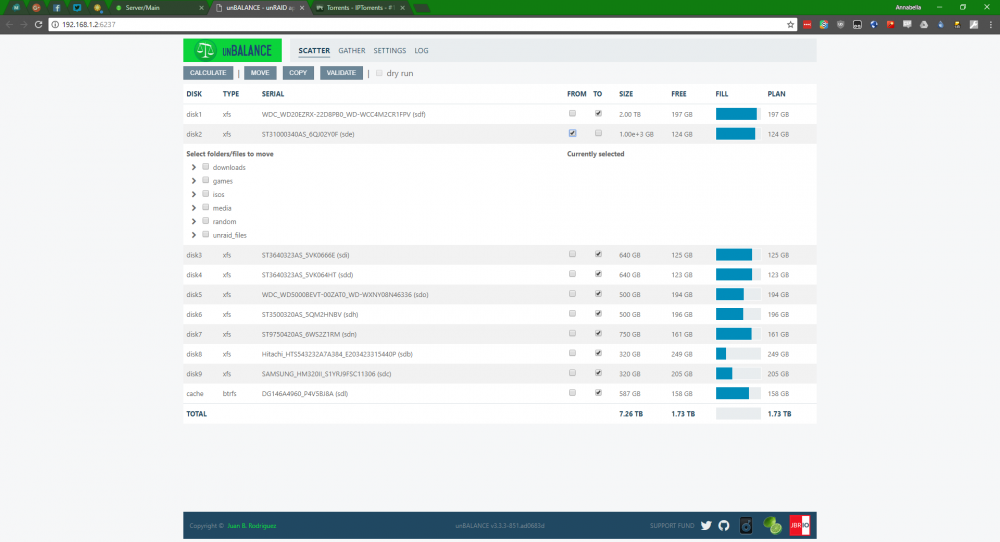1000x542 pixels.
Task: Check the FROM box for disk1
Action: pyautogui.click(x=572, y=114)
